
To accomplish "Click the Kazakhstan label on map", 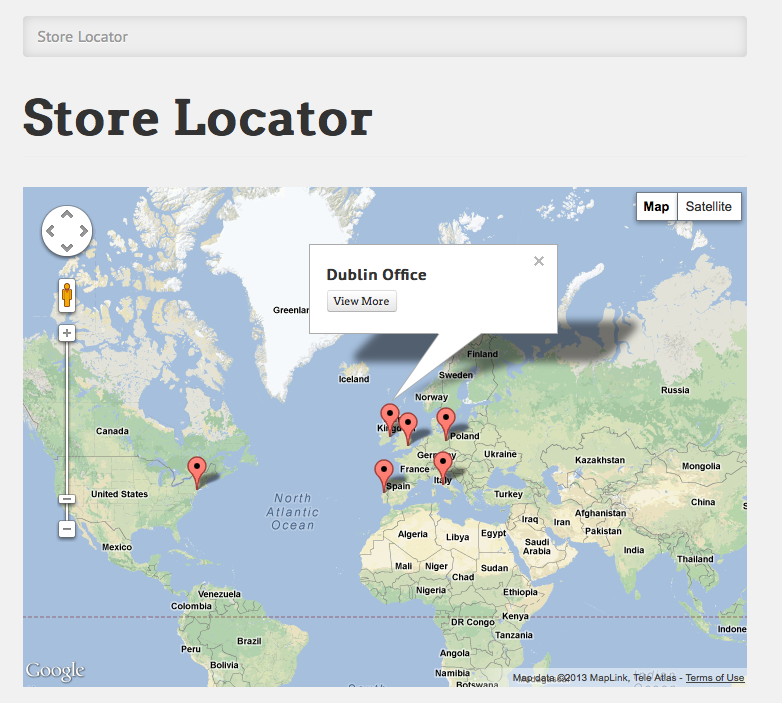I will click(x=600, y=460).
